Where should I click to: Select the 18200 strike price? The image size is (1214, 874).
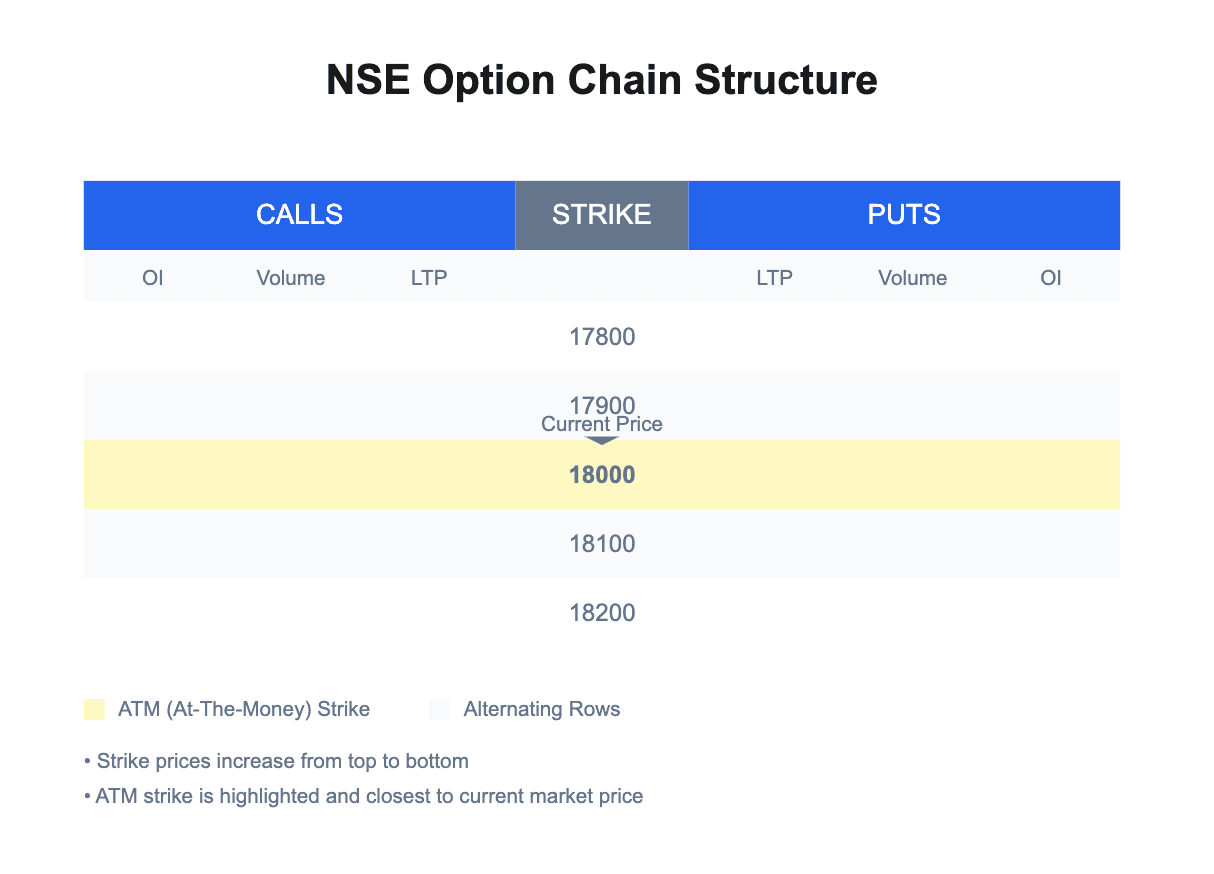tap(602, 613)
